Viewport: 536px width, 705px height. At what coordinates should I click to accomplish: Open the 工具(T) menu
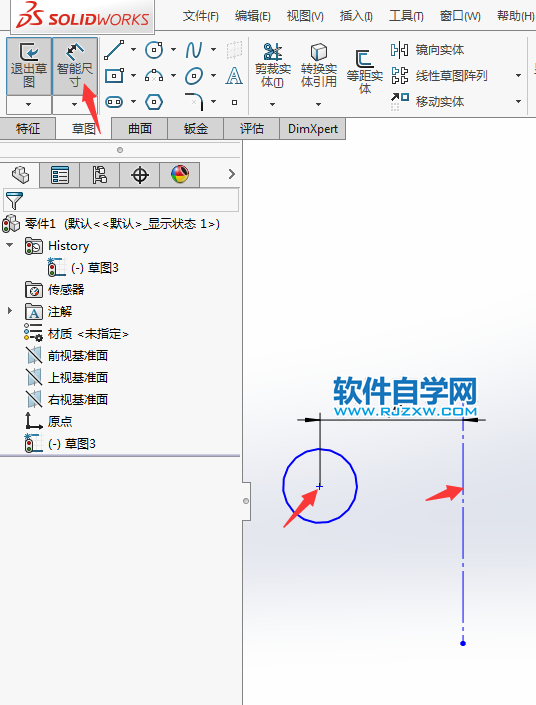pyautogui.click(x=406, y=16)
